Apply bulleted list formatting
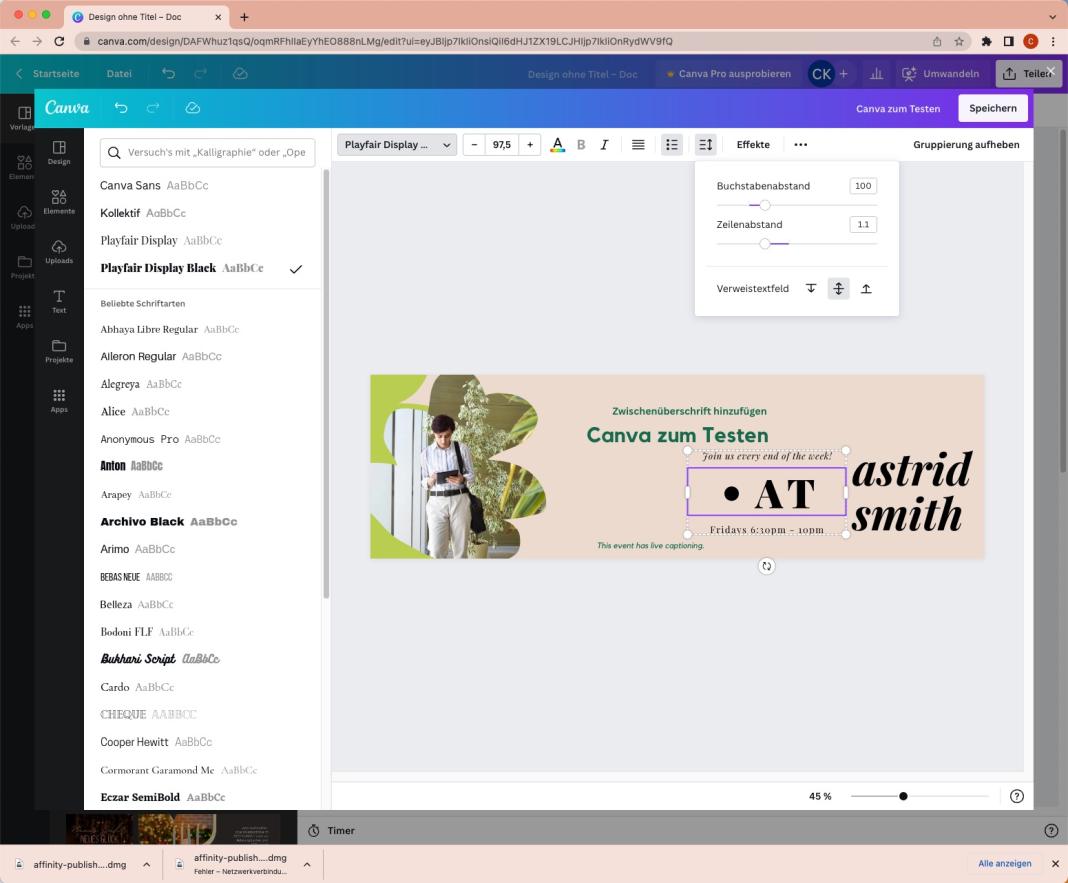1068x883 pixels. 671,144
